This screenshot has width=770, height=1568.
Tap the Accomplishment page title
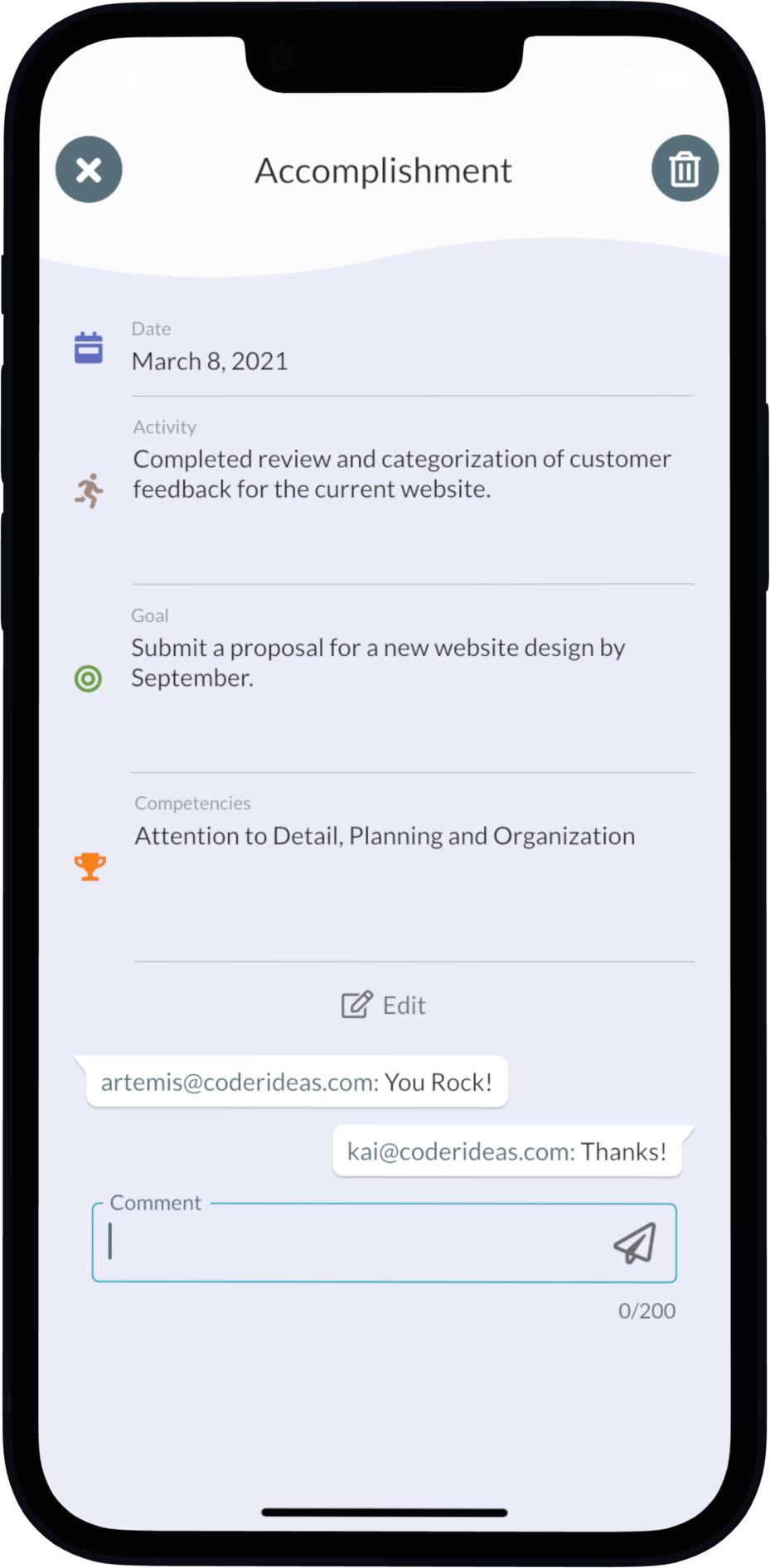(x=384, y=171)
